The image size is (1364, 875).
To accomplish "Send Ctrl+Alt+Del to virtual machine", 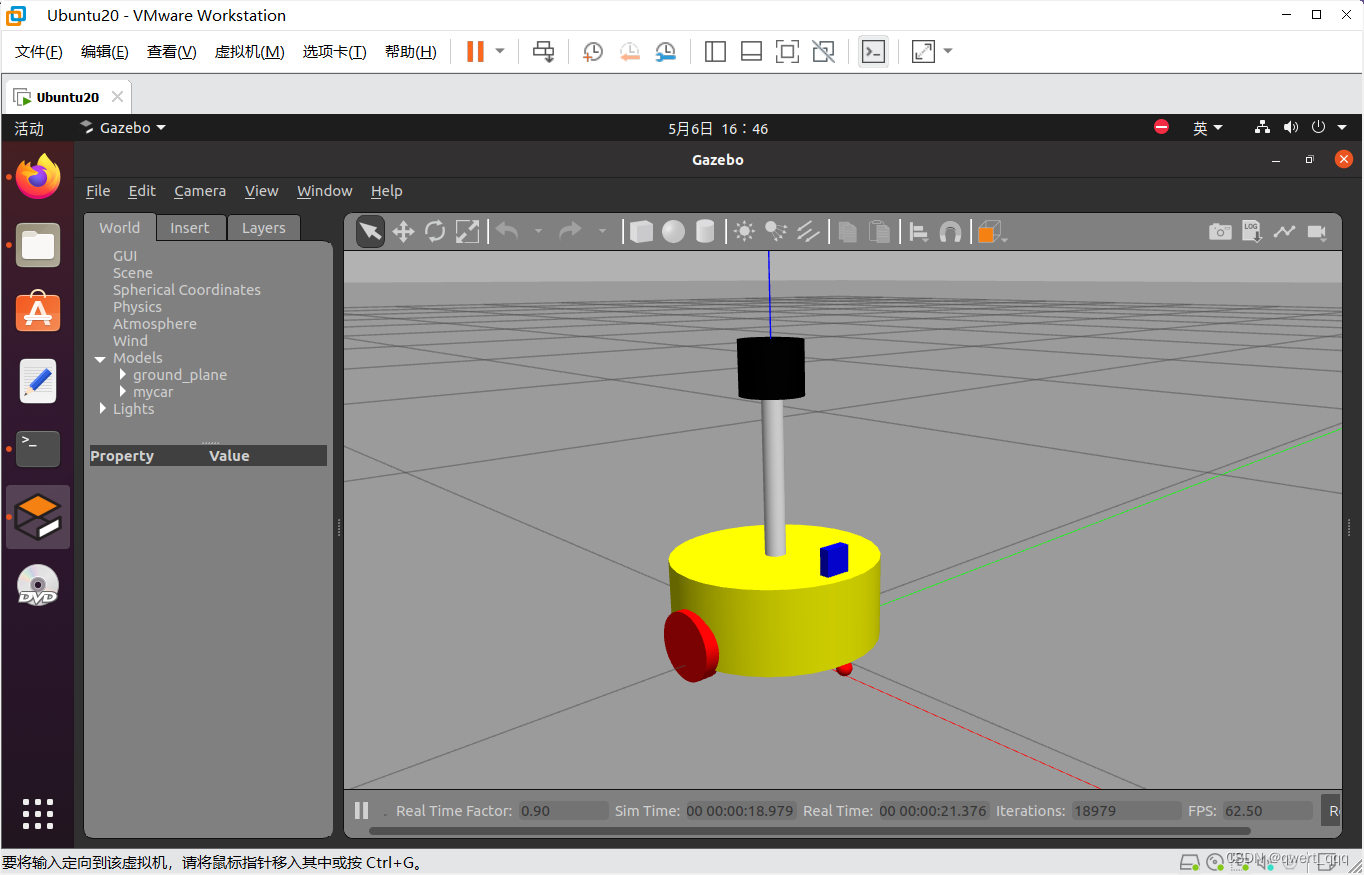I will 543,51.
